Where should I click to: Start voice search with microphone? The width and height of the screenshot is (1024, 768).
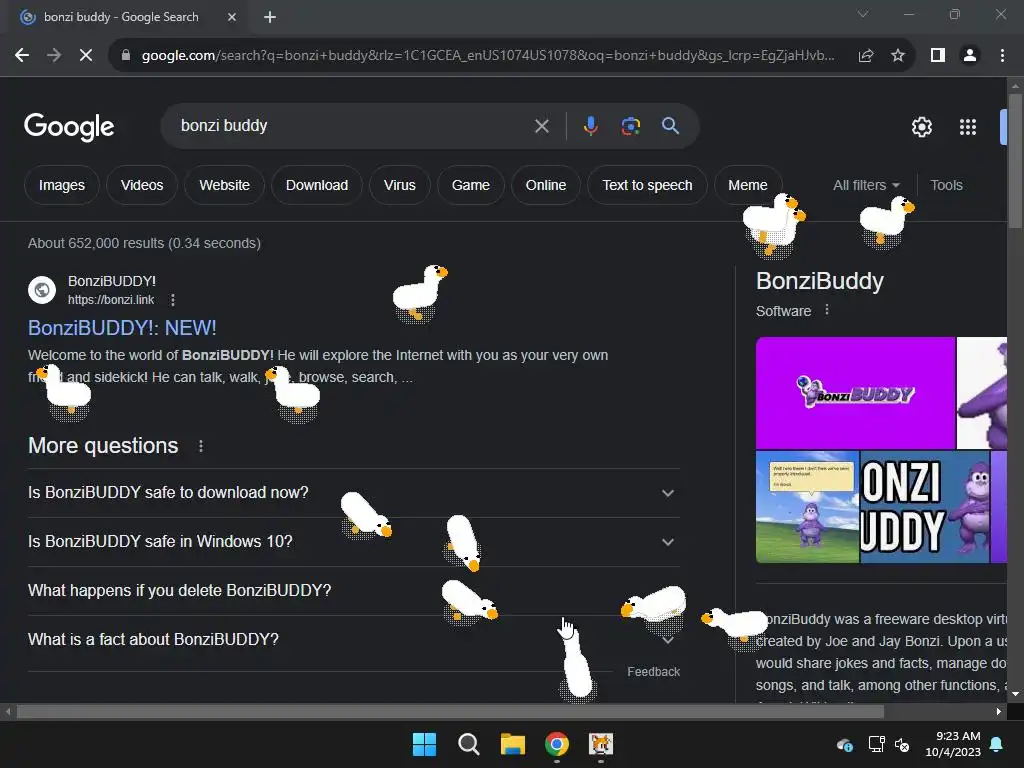point(590,125)
